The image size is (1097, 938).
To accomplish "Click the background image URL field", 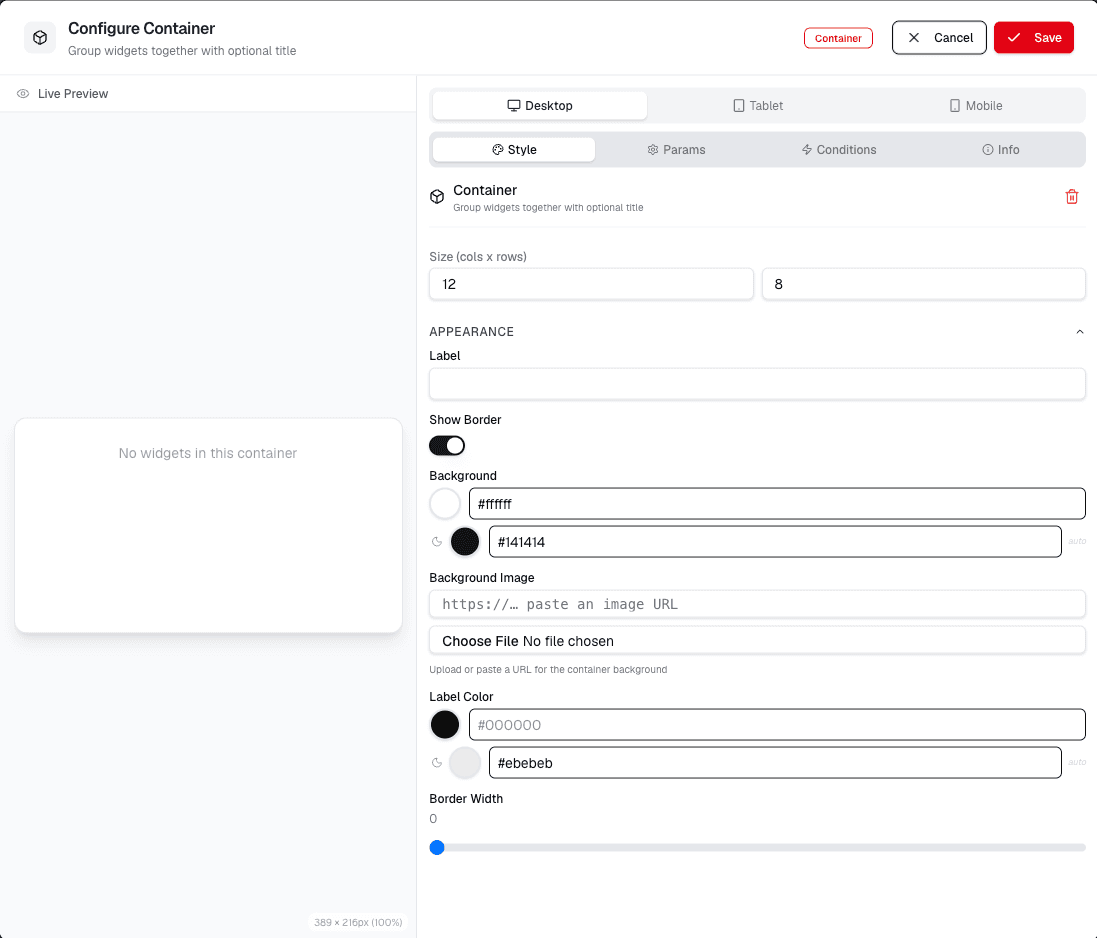I will click(757, 604).
